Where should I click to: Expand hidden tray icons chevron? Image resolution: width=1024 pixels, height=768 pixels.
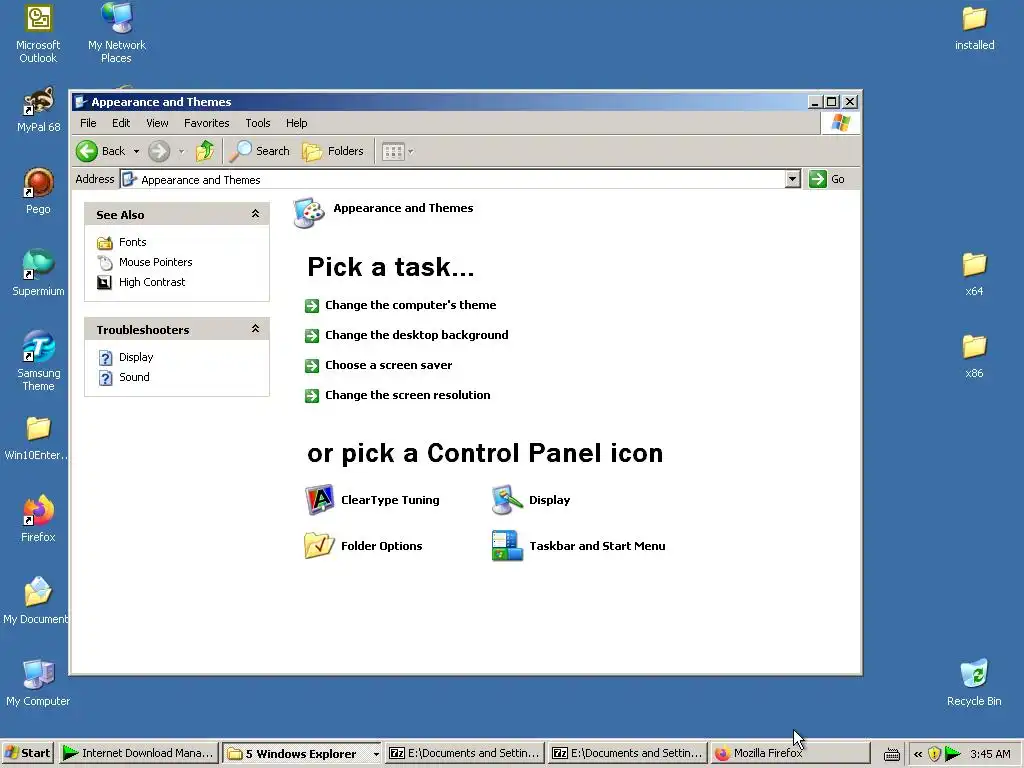click(x=918, y=754)
